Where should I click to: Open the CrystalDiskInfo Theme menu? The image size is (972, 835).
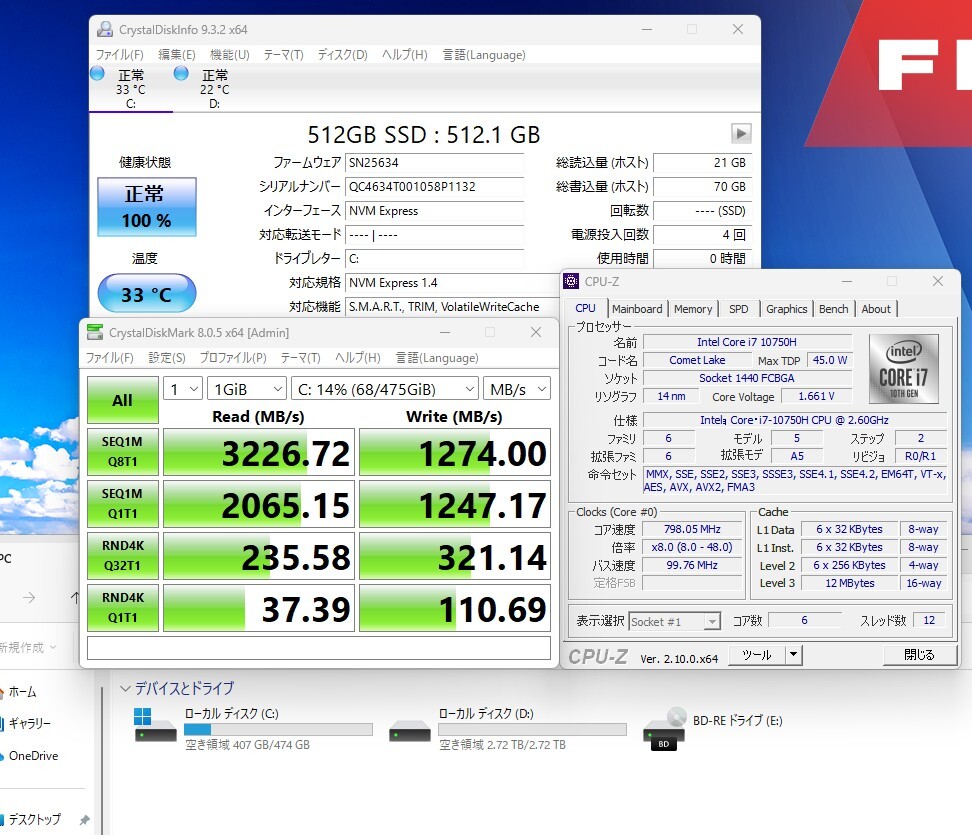[283, 55]
